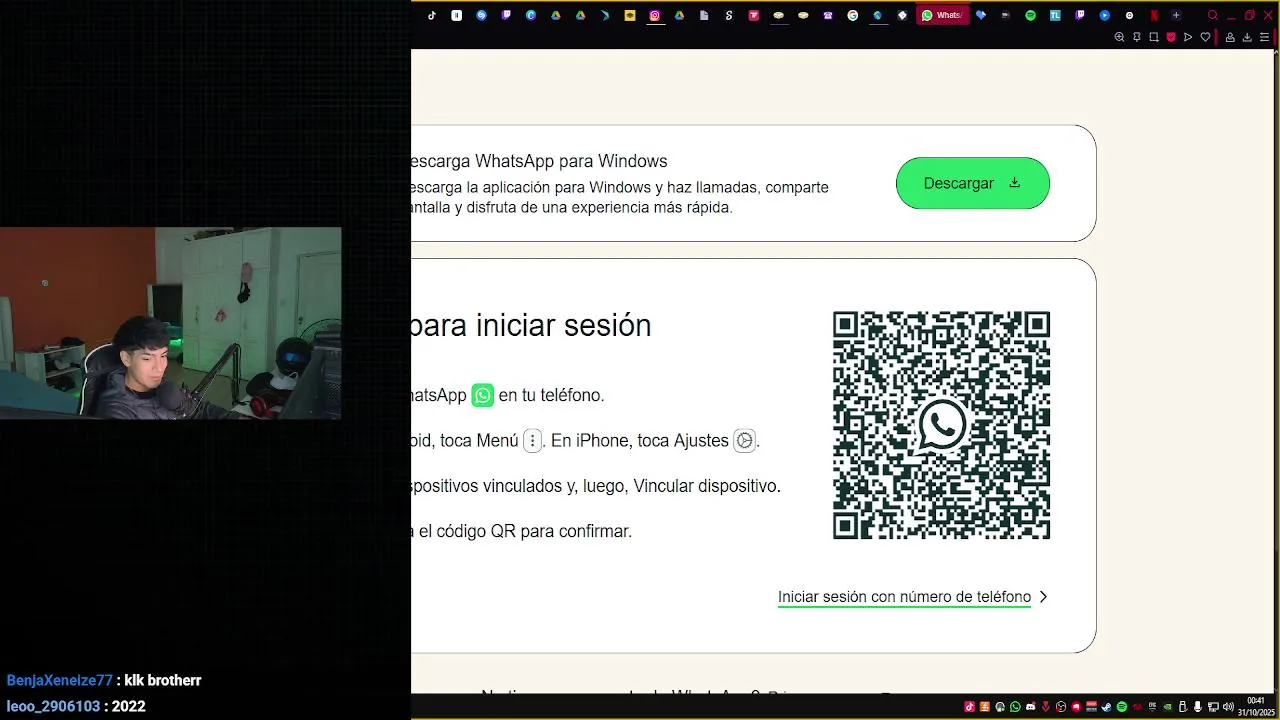Bookmark this page with the heart icon
This screenshot has height=720, width=1280.
(x=1205, y=37)
